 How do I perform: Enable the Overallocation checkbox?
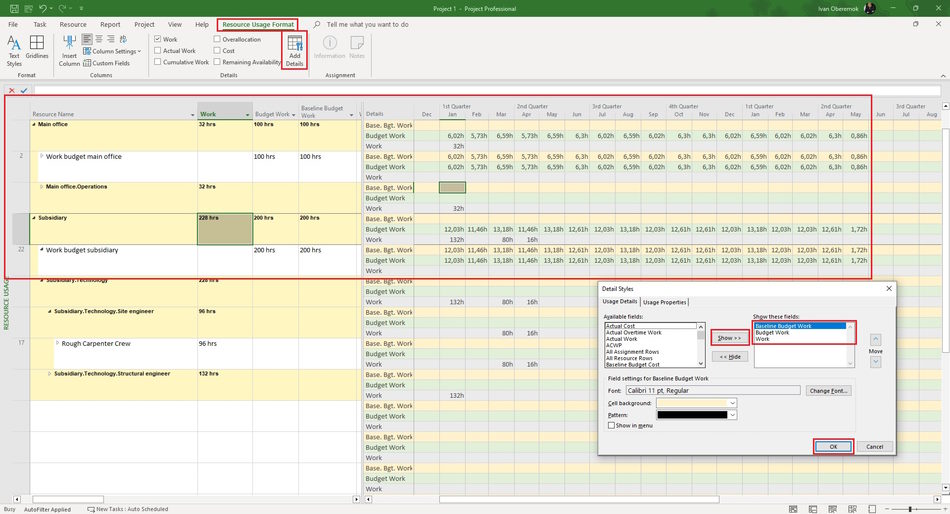tap(217, 39)
